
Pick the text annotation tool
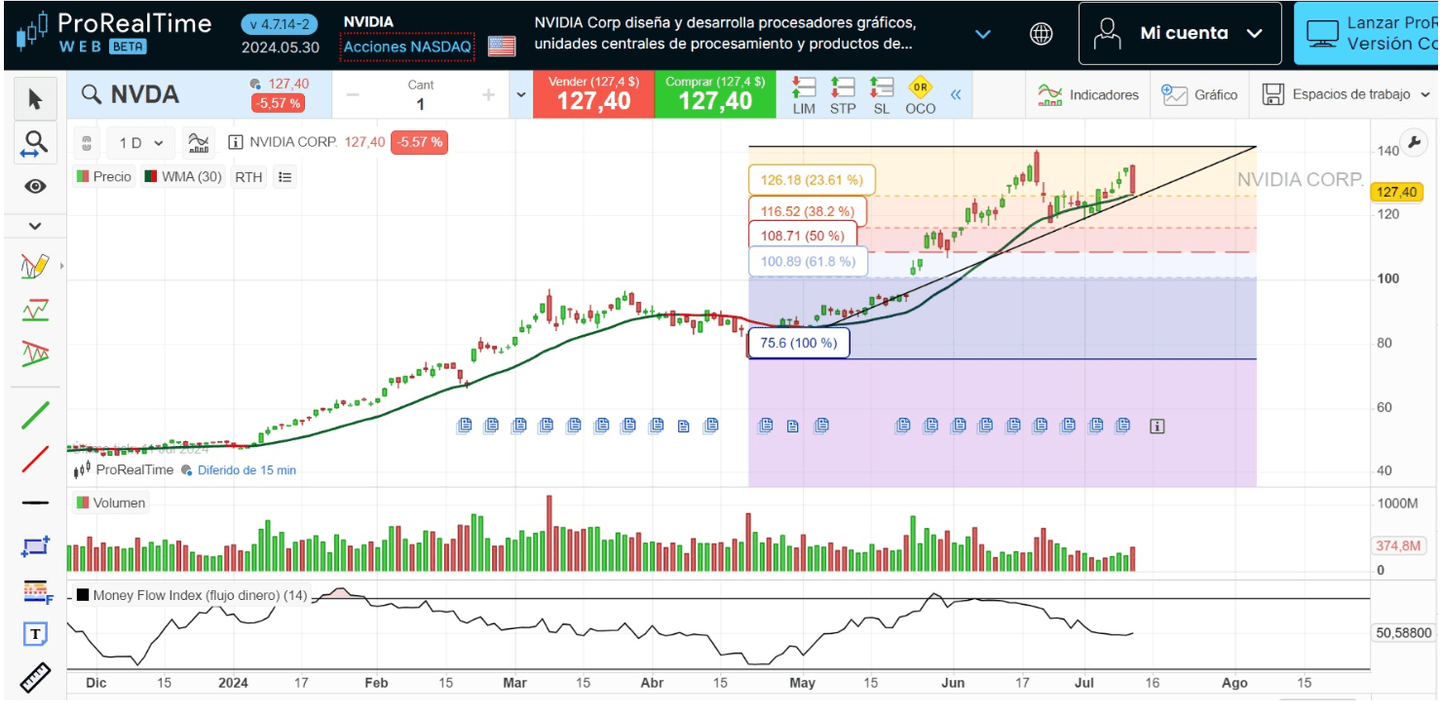[x=36, y=634]
